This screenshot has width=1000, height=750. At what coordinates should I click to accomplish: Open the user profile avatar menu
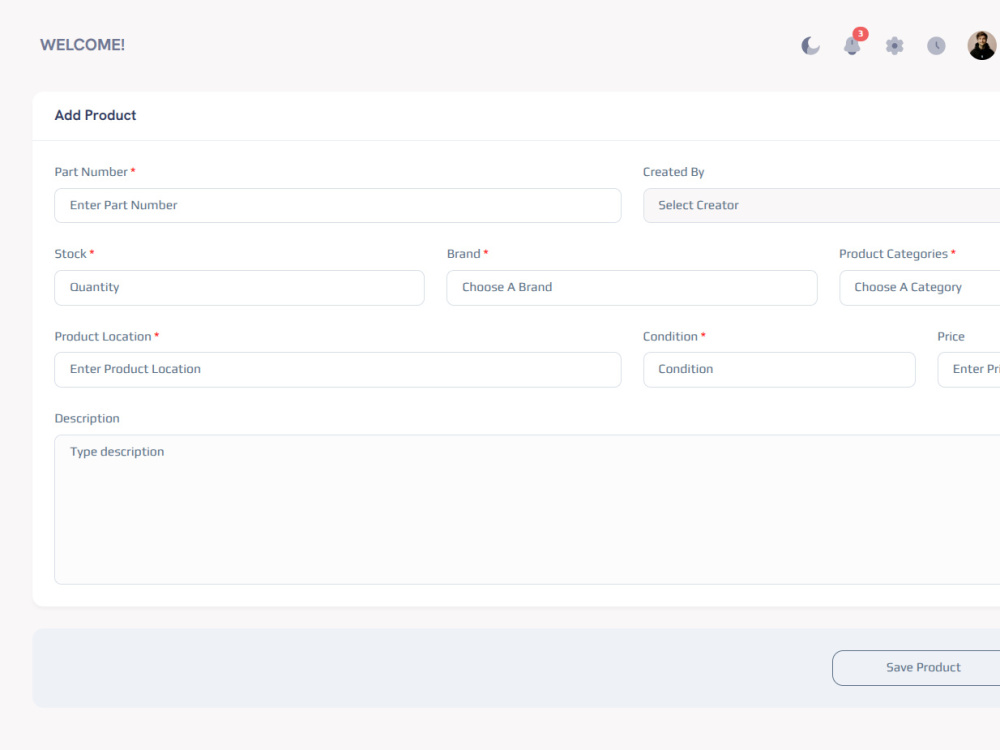[982, 46]
